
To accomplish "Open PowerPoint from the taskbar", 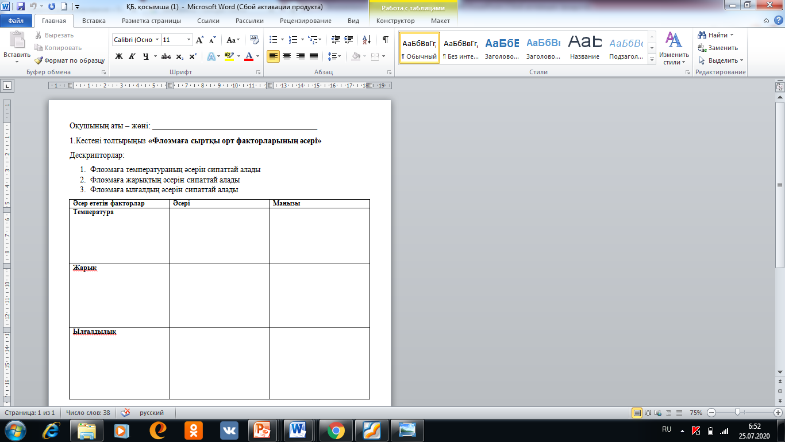I will pyautogui.click(x=262, y=430).
